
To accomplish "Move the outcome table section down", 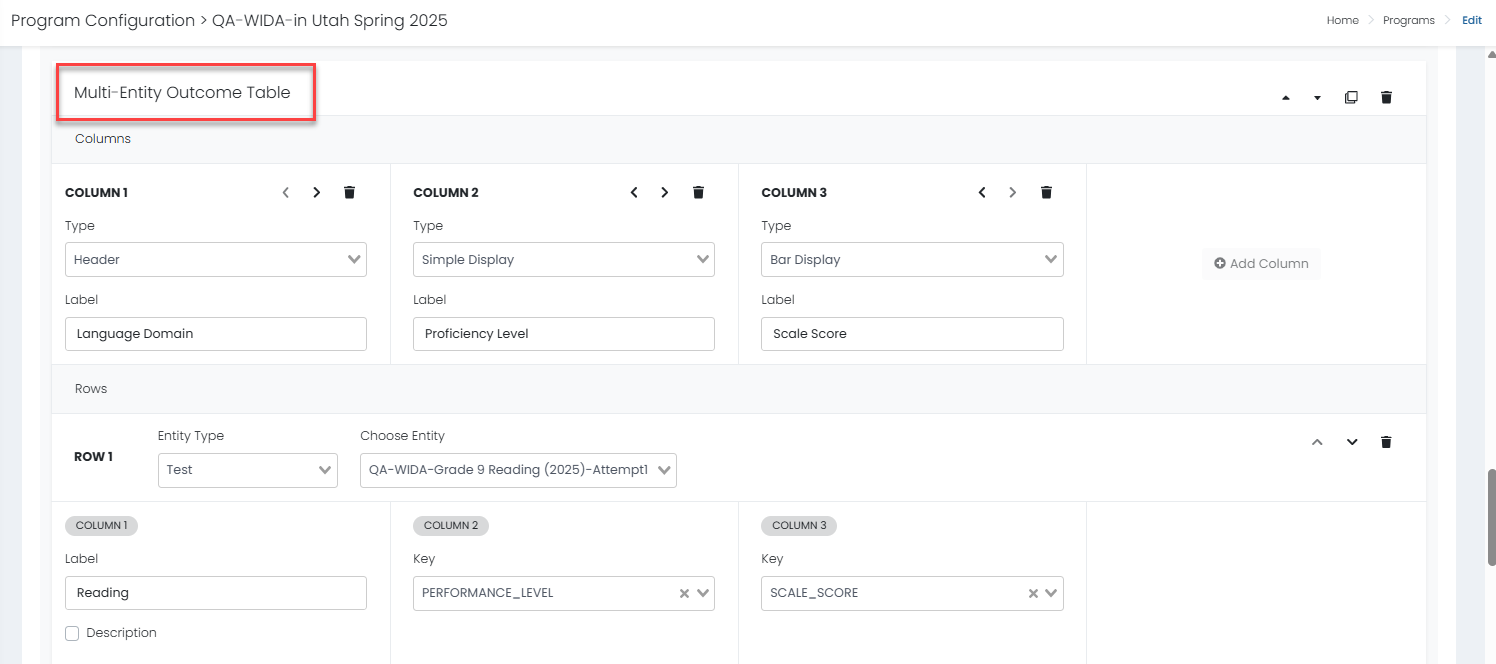I will tap(1317, 97).
